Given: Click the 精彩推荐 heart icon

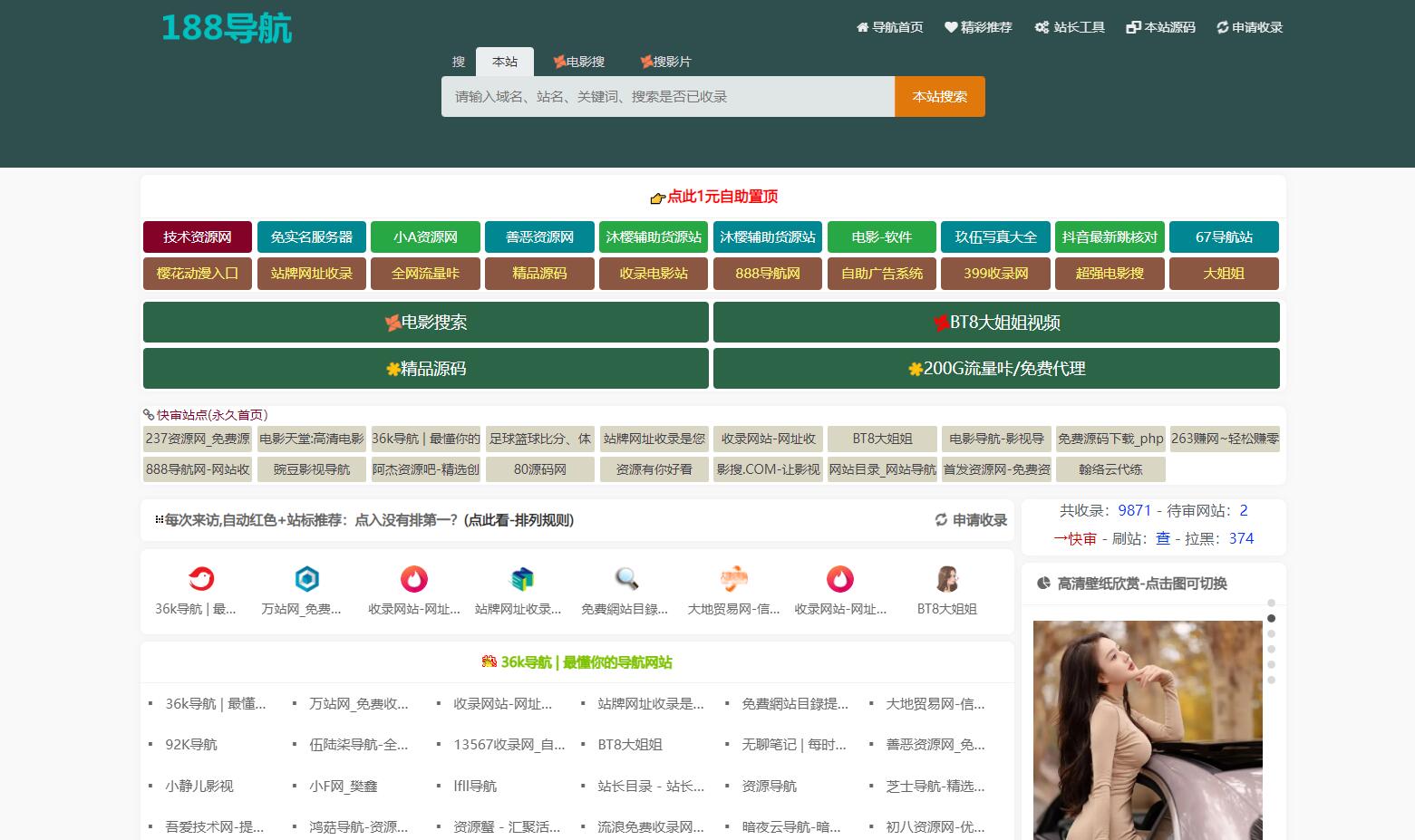Looking at the screenshot, I should point(951,27).
